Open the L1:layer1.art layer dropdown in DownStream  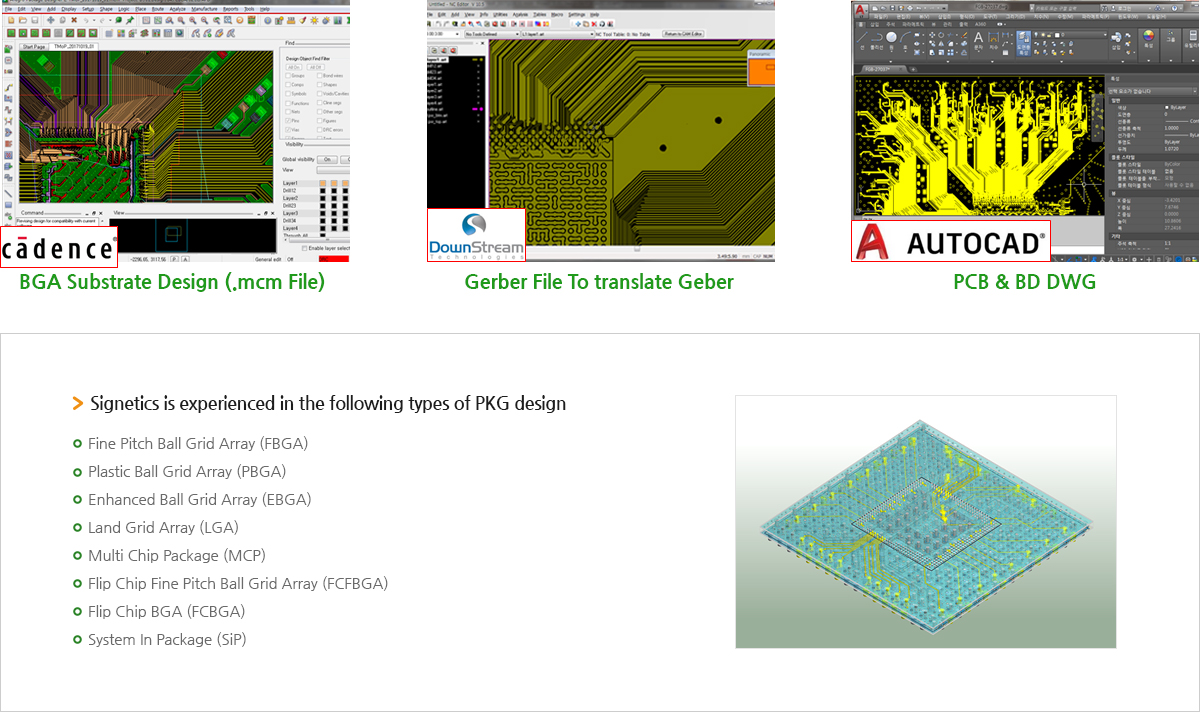(558, 34)
